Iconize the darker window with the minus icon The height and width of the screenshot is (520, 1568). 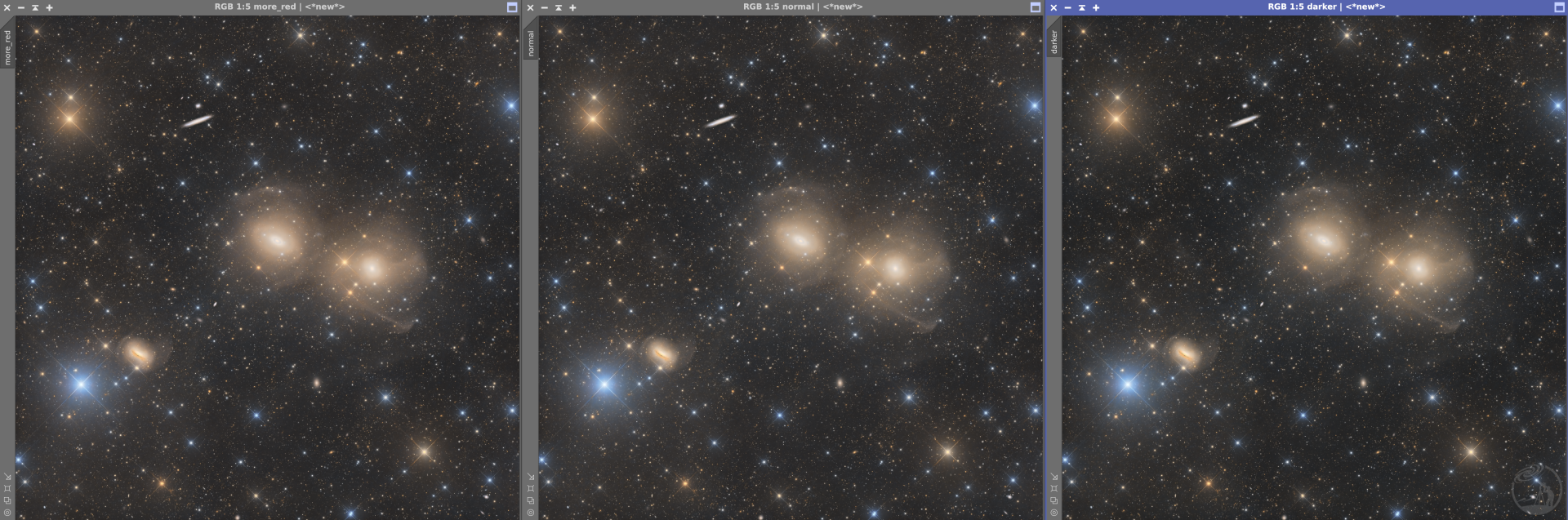click(1067, 7)
